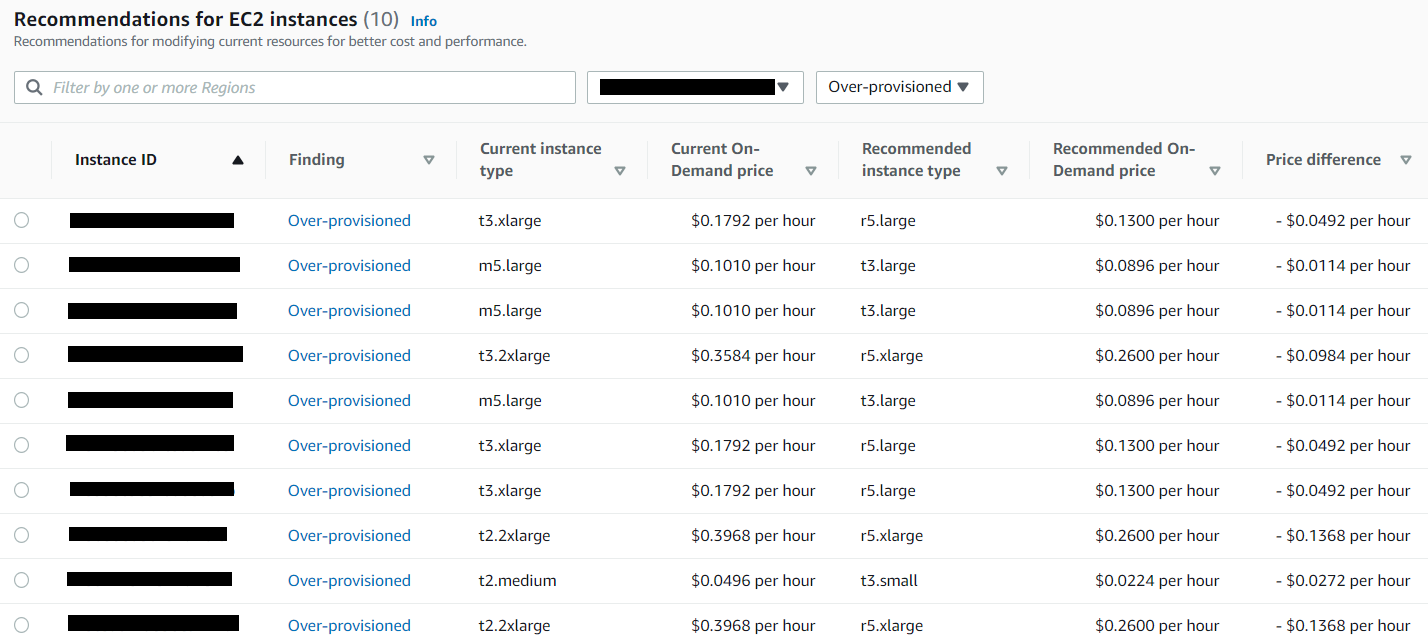Select the radio button for t2.medium row
This screenshot has width=1428, height=644.
(x=22, y=580)
